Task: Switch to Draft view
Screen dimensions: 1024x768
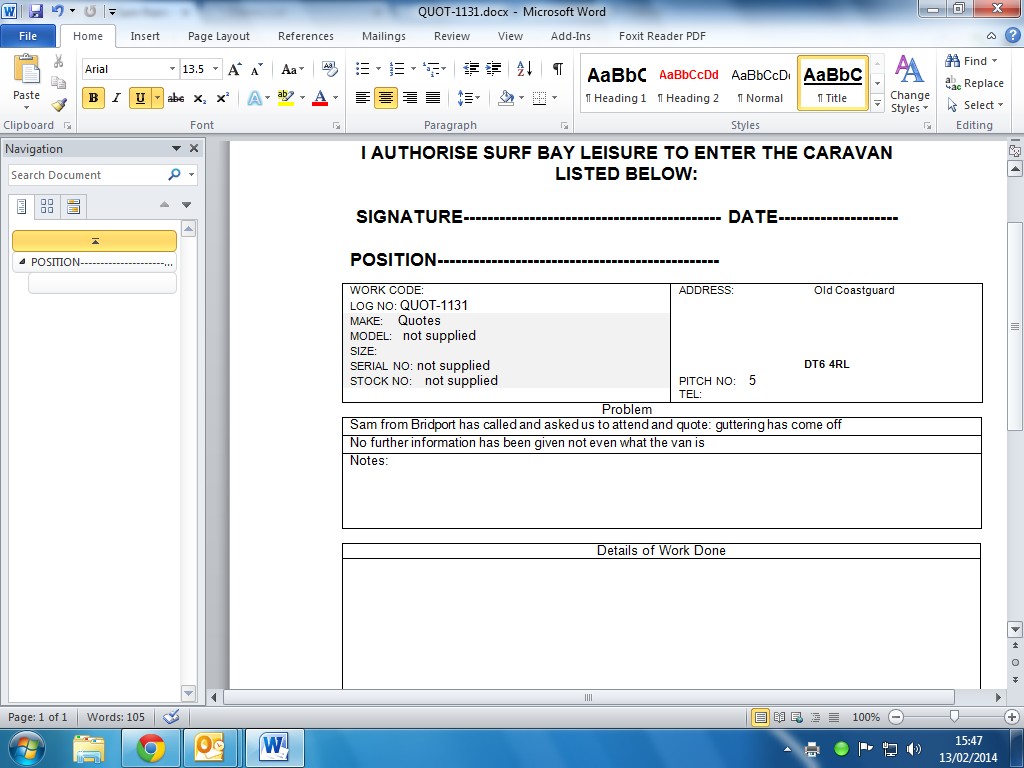Action: pyautogui.click(x=834, y=717)
